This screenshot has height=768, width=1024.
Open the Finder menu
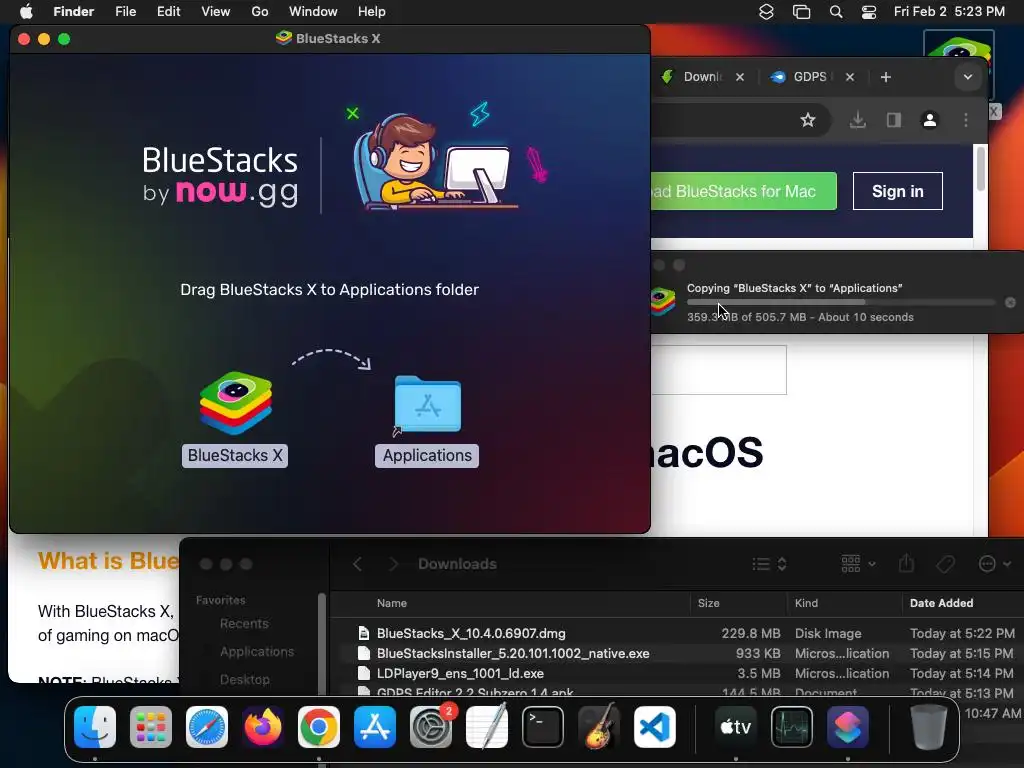73,12
